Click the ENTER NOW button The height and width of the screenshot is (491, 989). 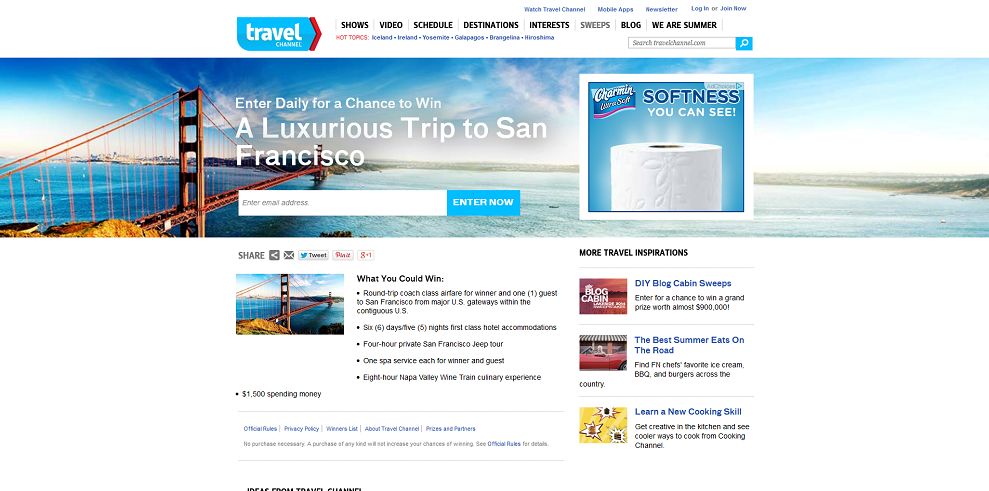coord(483,203)
